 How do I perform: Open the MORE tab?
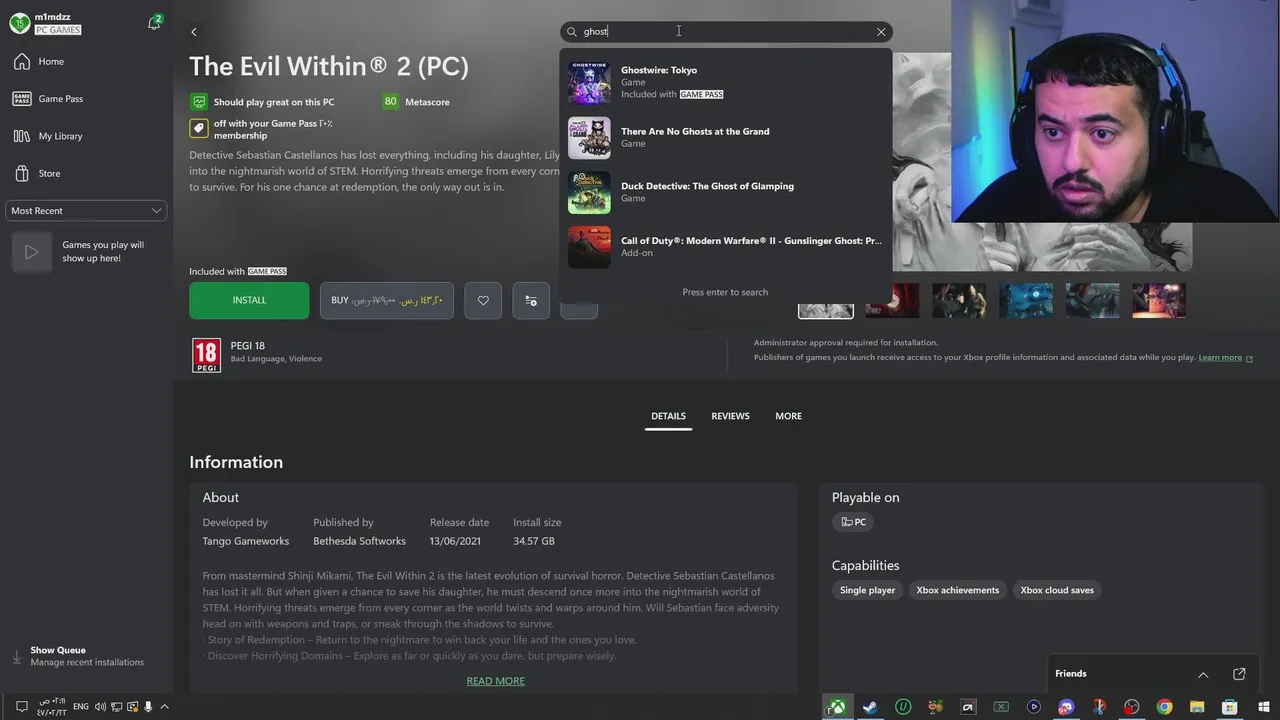(x=788, y=416)
